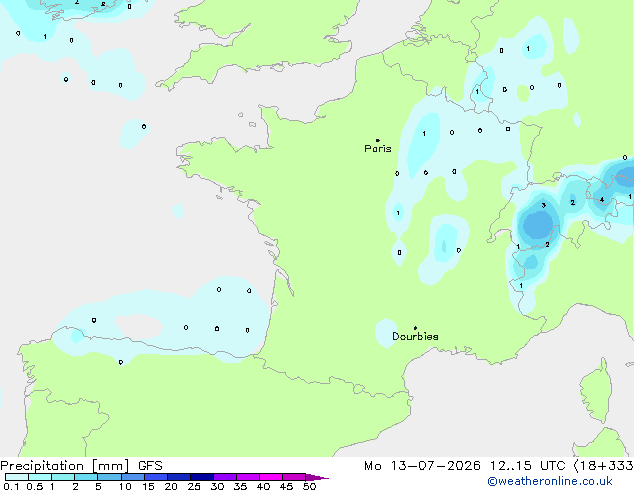Screen dimensions: 634x490
Task: Click the Dourbies location label
Action: 415,336
